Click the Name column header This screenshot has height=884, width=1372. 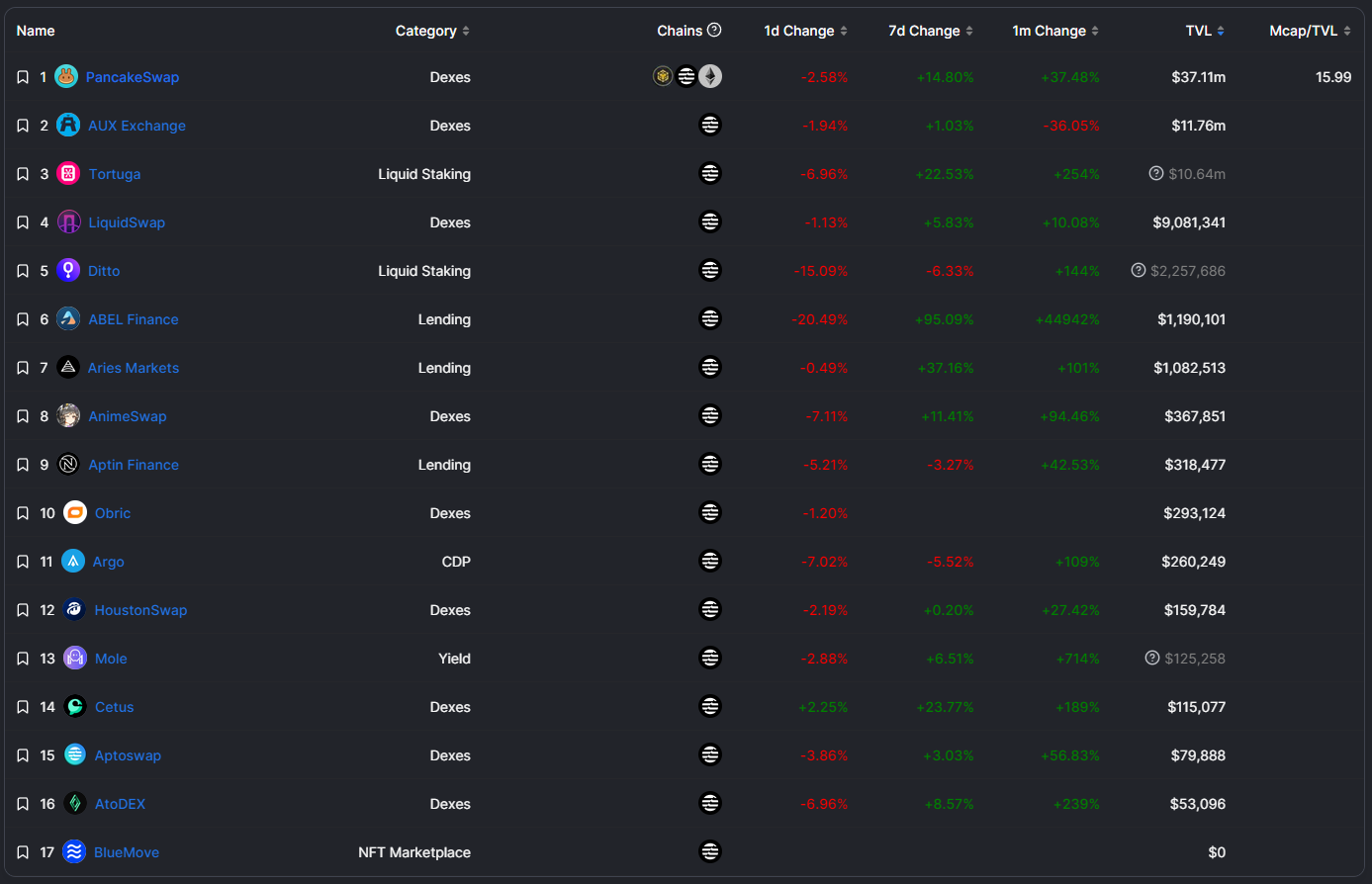36,31
